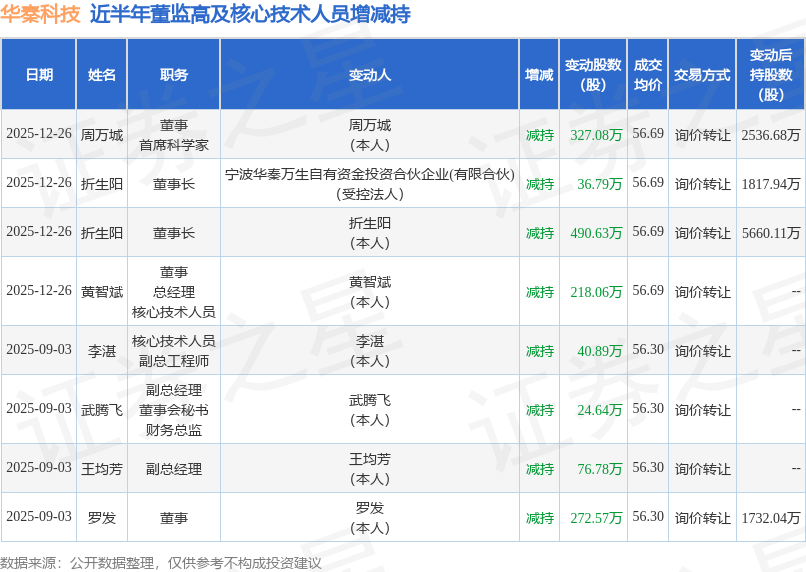Click the heading 近半年董监高及核心技术人员增减持
The height and width of the screenshot is (572, 806).
pos(250,14)
